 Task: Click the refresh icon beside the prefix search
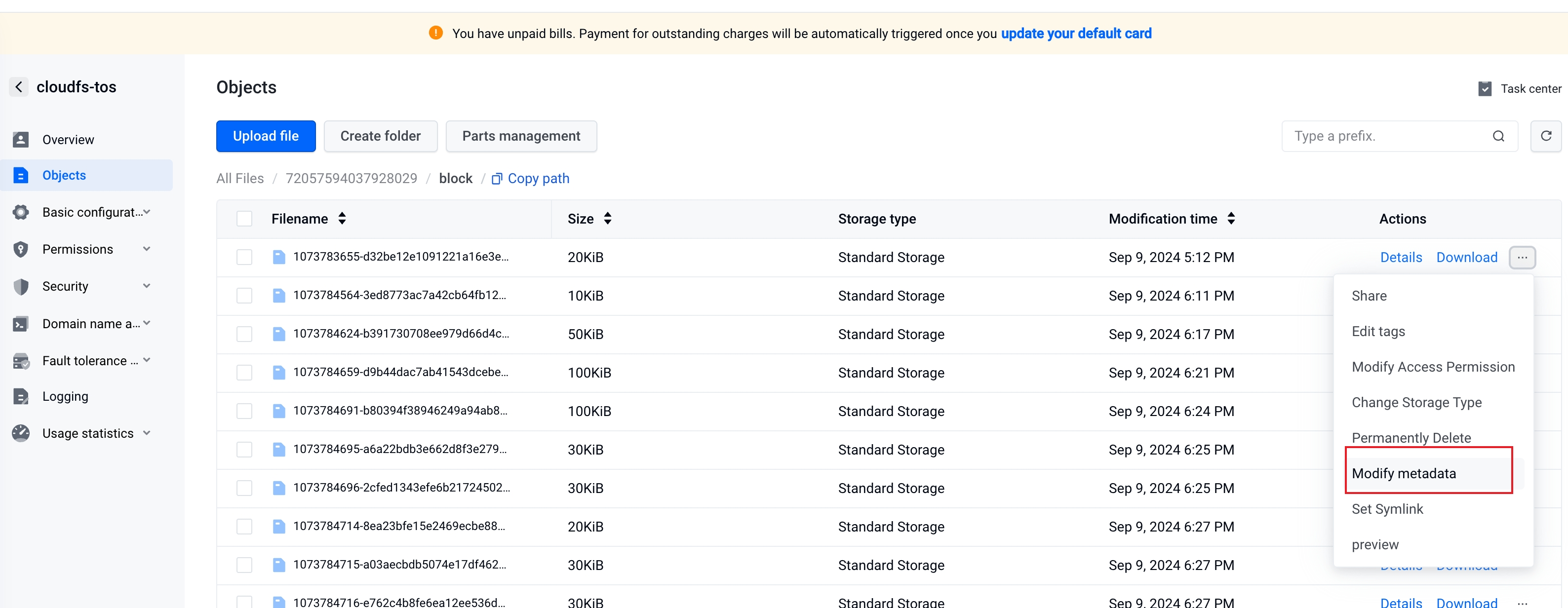(1545, 136)
